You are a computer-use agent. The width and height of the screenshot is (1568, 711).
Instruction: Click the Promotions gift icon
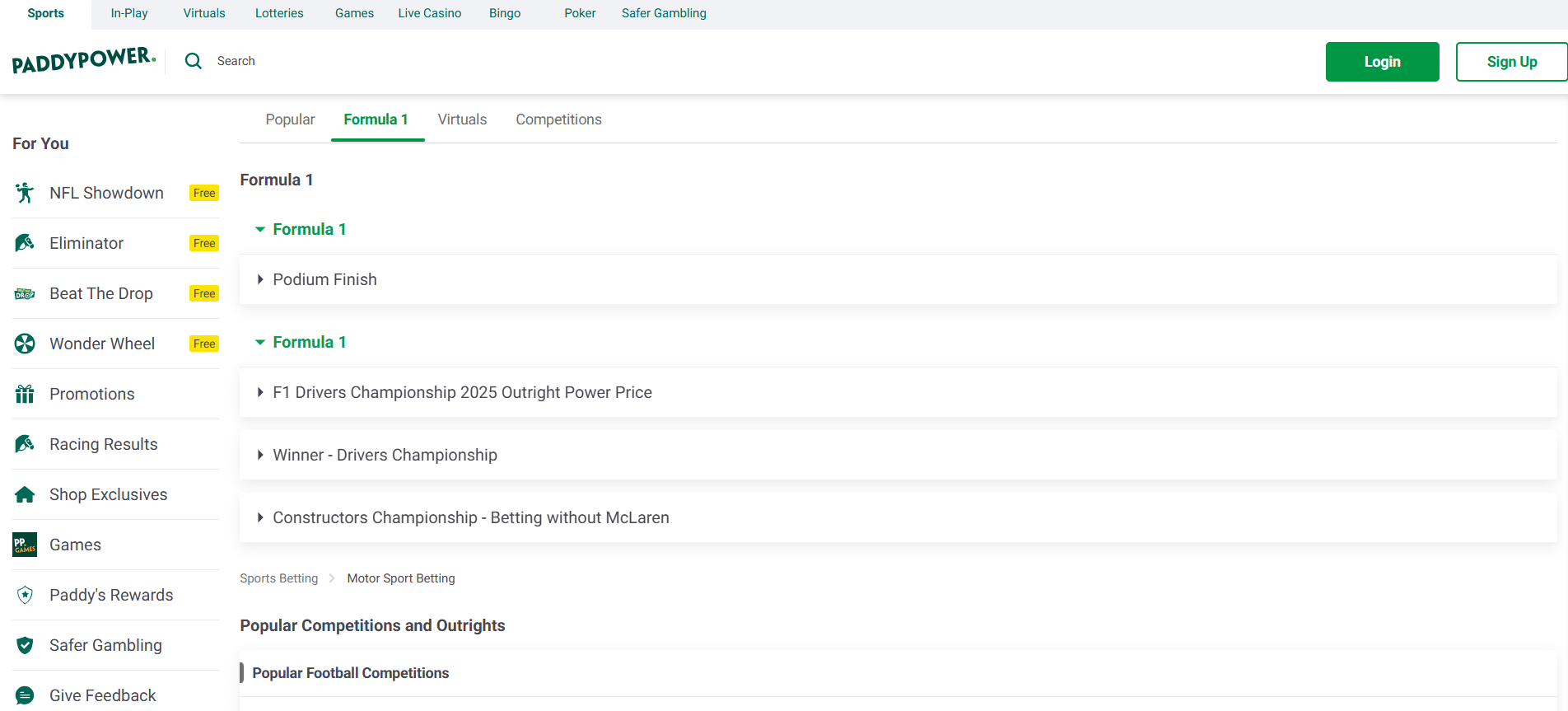pos(25,394)
